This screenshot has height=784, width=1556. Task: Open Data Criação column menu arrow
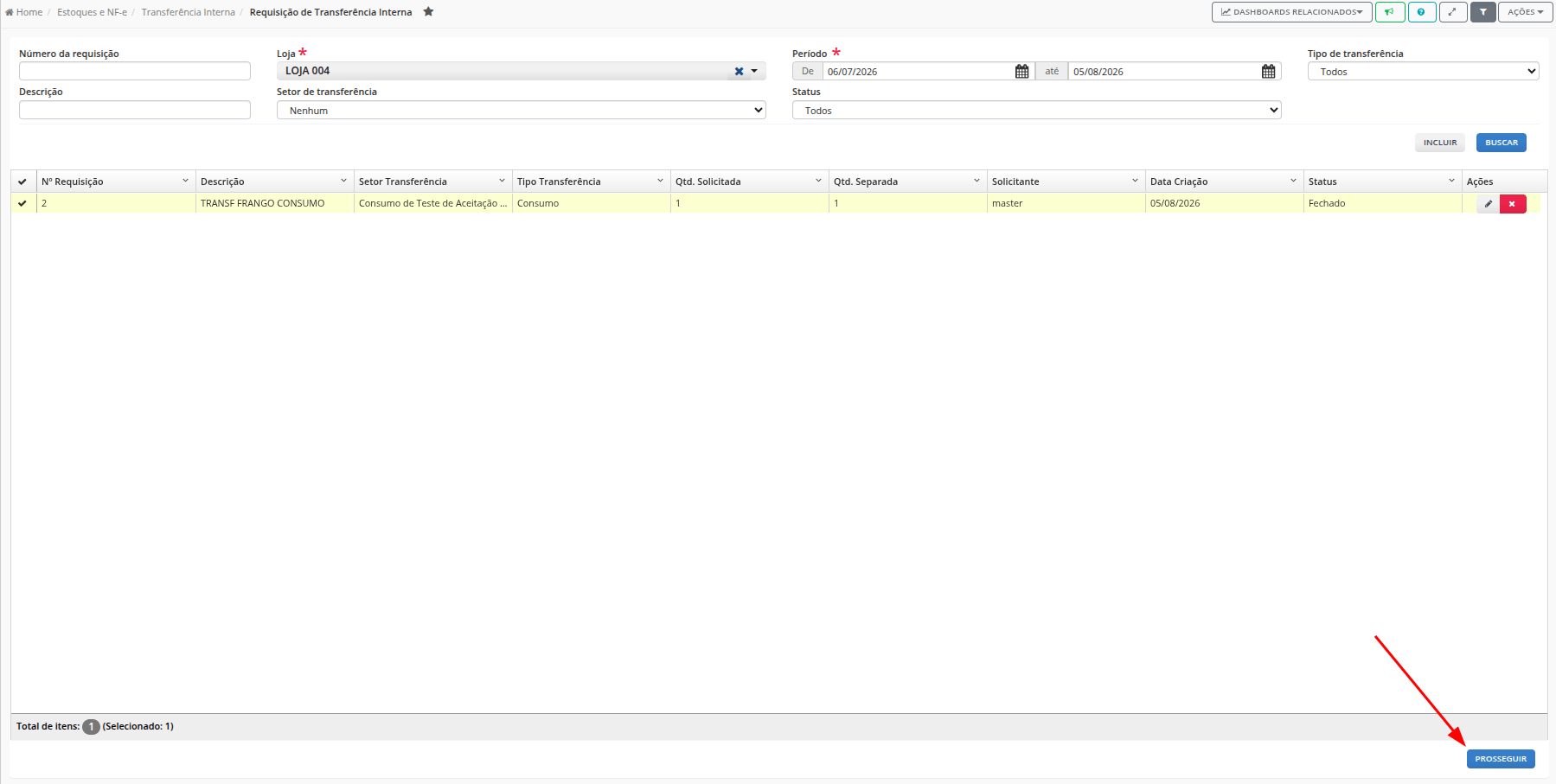click(1293, 181)
